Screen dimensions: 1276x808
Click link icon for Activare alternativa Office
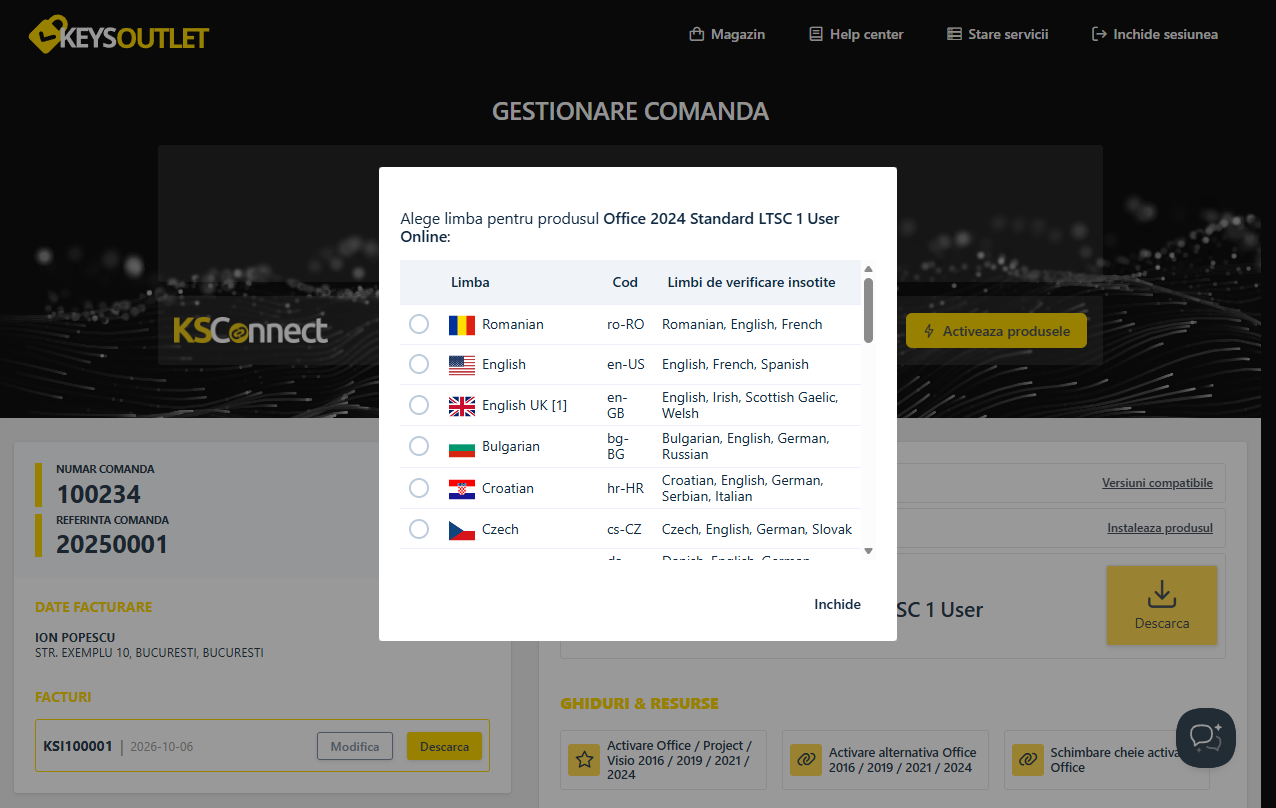(x=805, y=759)
